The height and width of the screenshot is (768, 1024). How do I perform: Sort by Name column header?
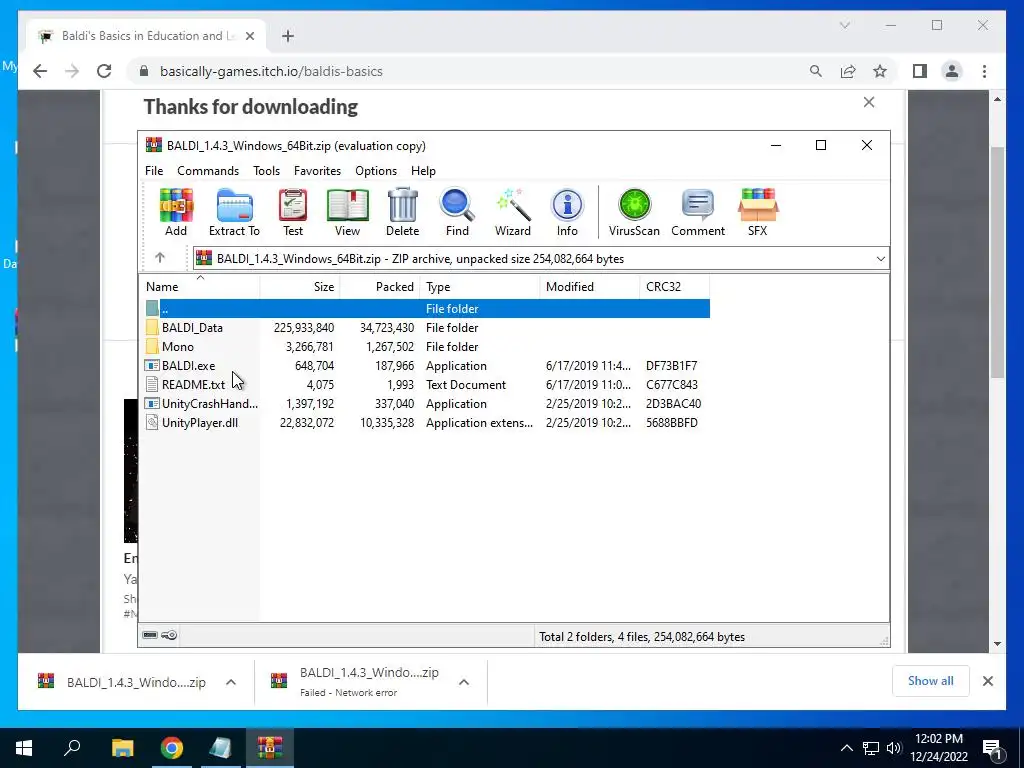tap(201, 287)
